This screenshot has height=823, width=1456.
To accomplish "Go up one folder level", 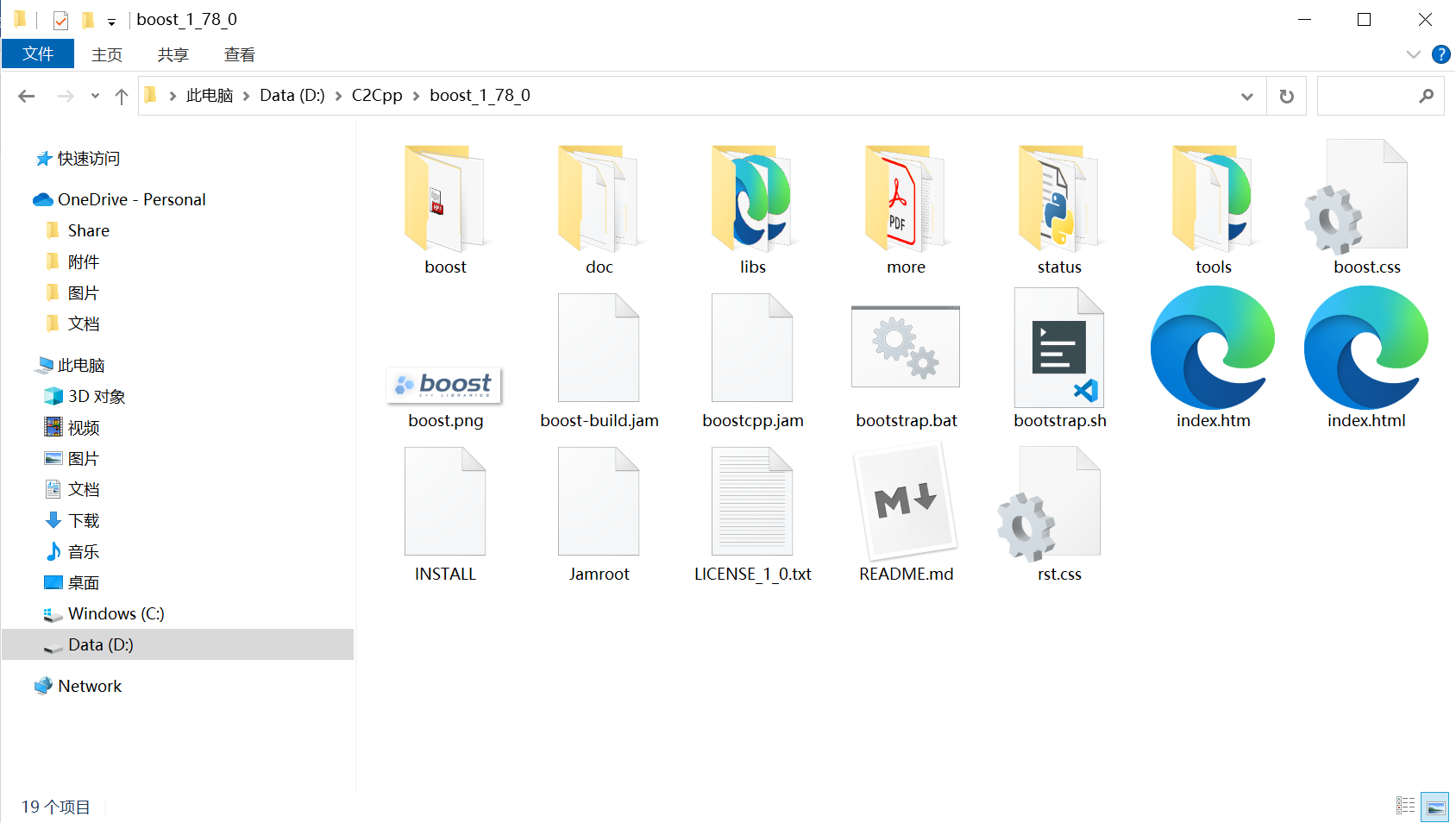I will [122, 96].
